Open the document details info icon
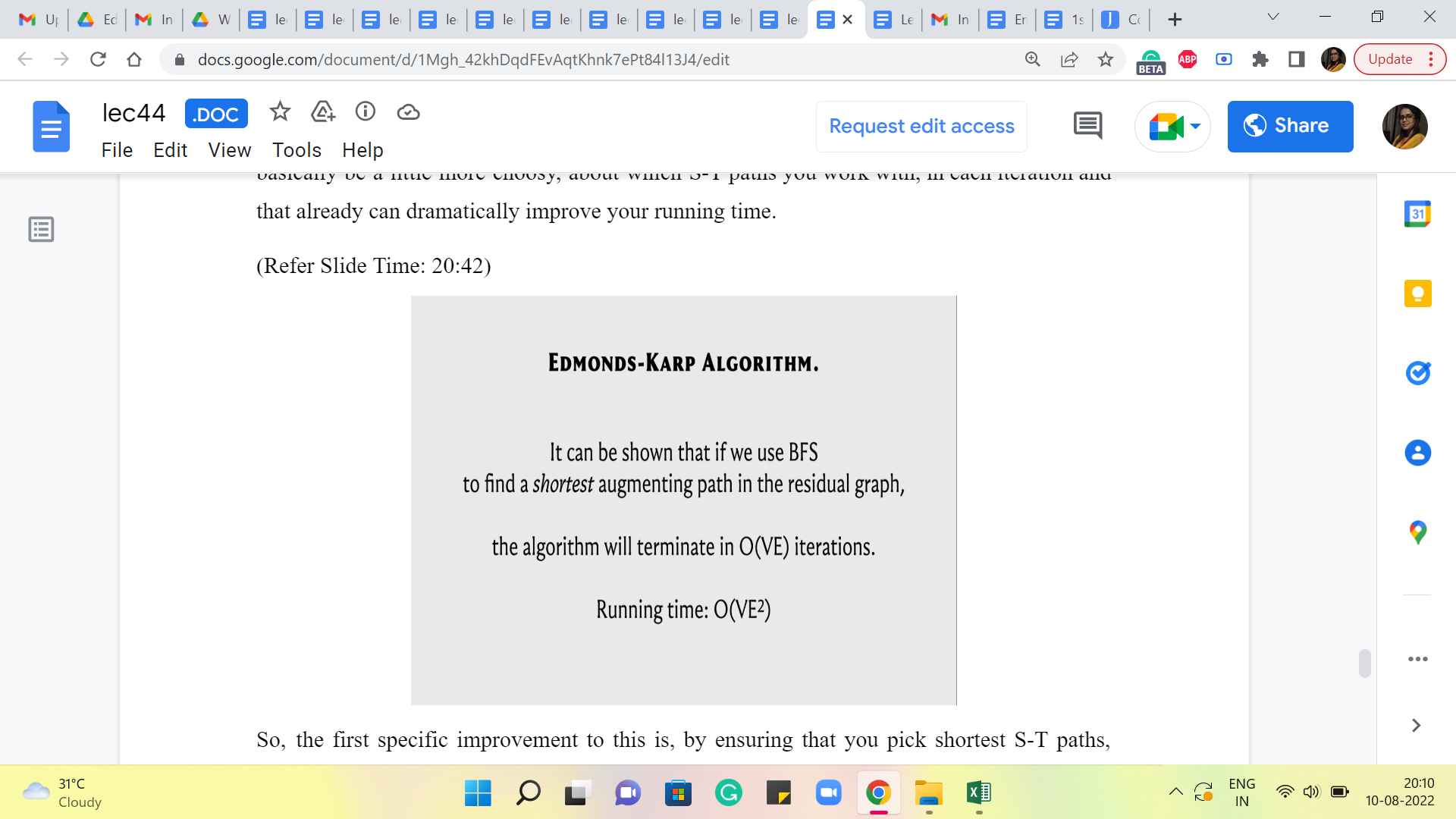 [366, 112]
